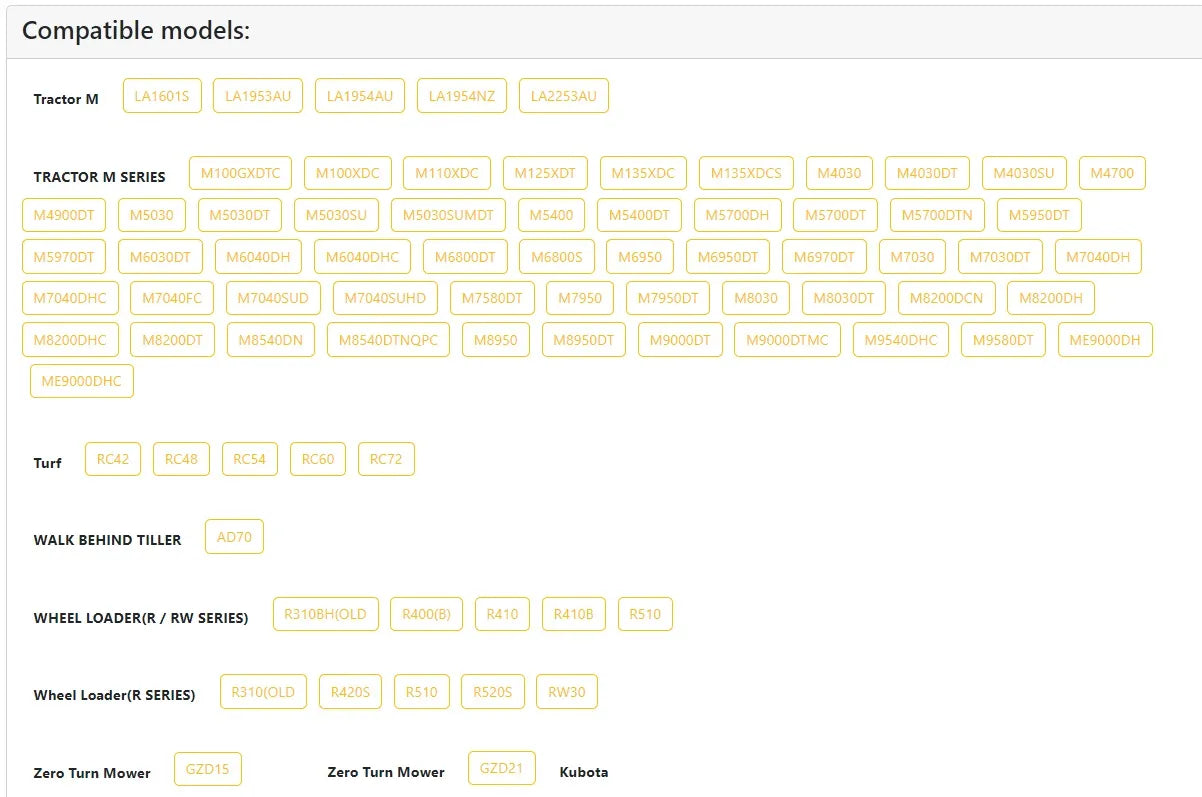Select the M8950DT model tag
Screen dimensions: 1202x797
click(584, 340)
